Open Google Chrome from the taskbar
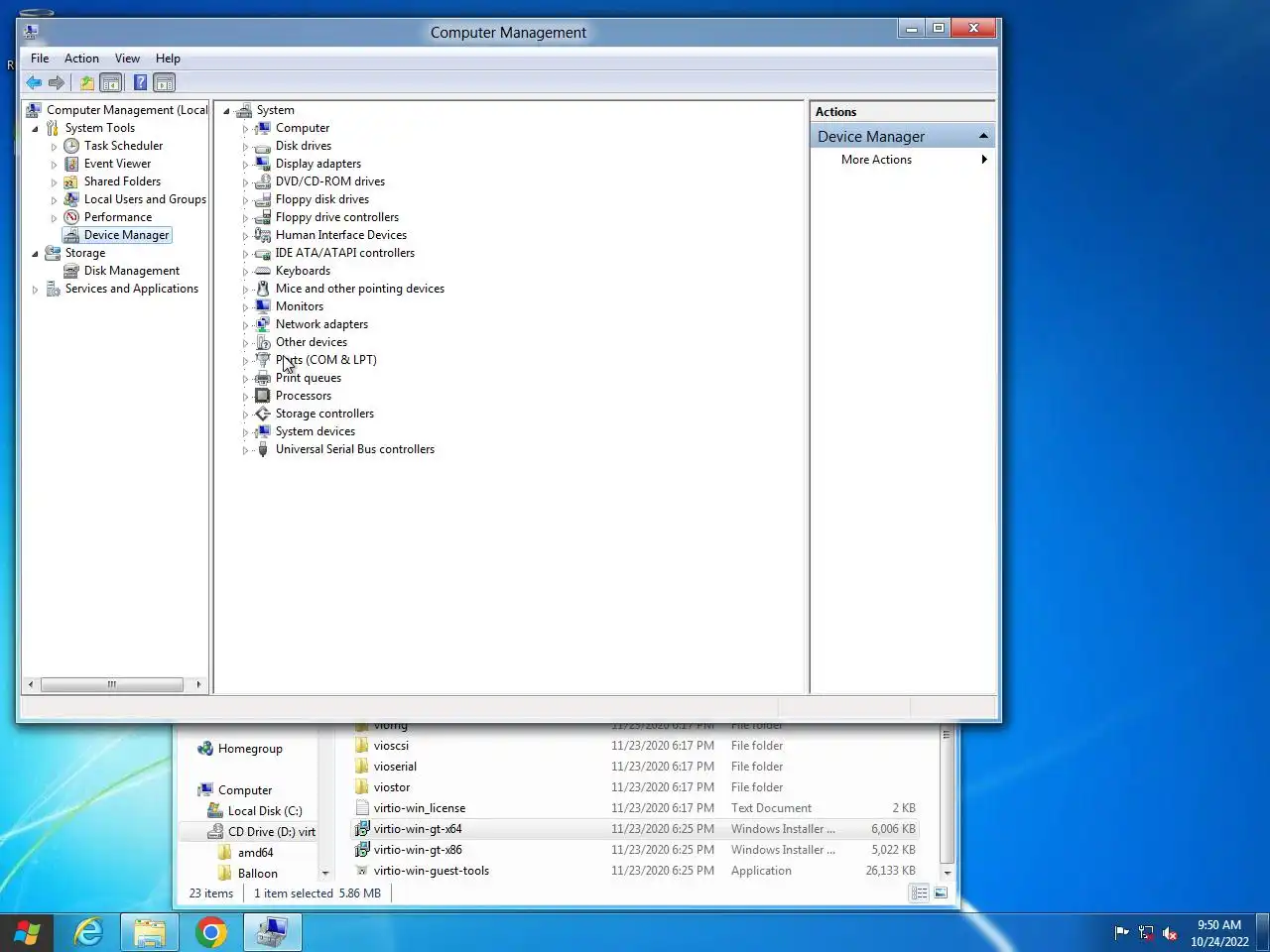This screenshot has width=1270, height=952. point(210,932)
